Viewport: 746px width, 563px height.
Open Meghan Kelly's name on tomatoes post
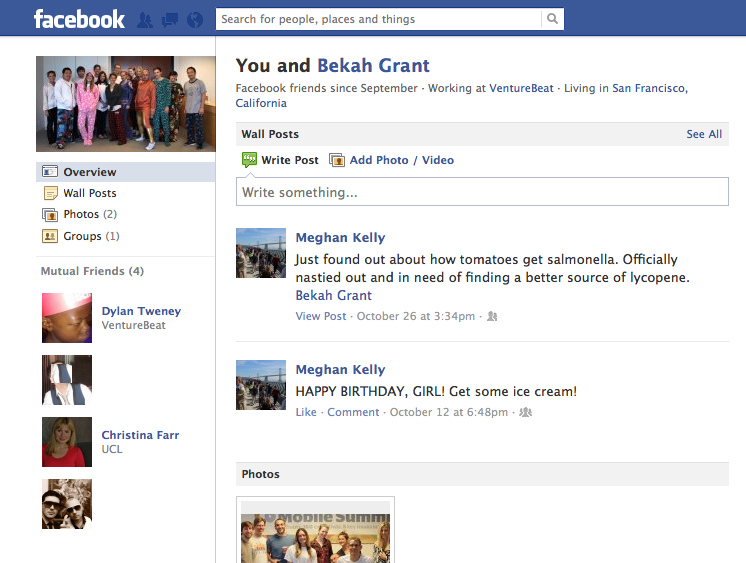click(340, 237)
